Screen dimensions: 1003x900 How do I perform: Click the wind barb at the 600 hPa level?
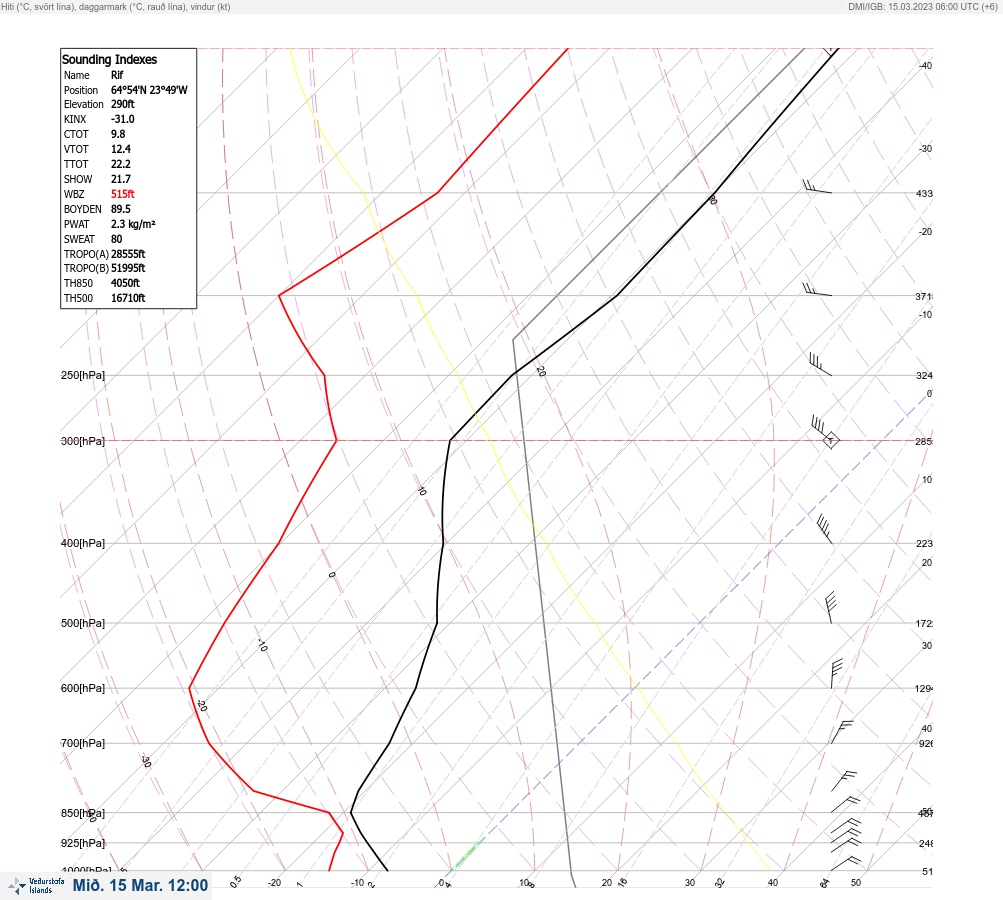(x=836, y=674)
